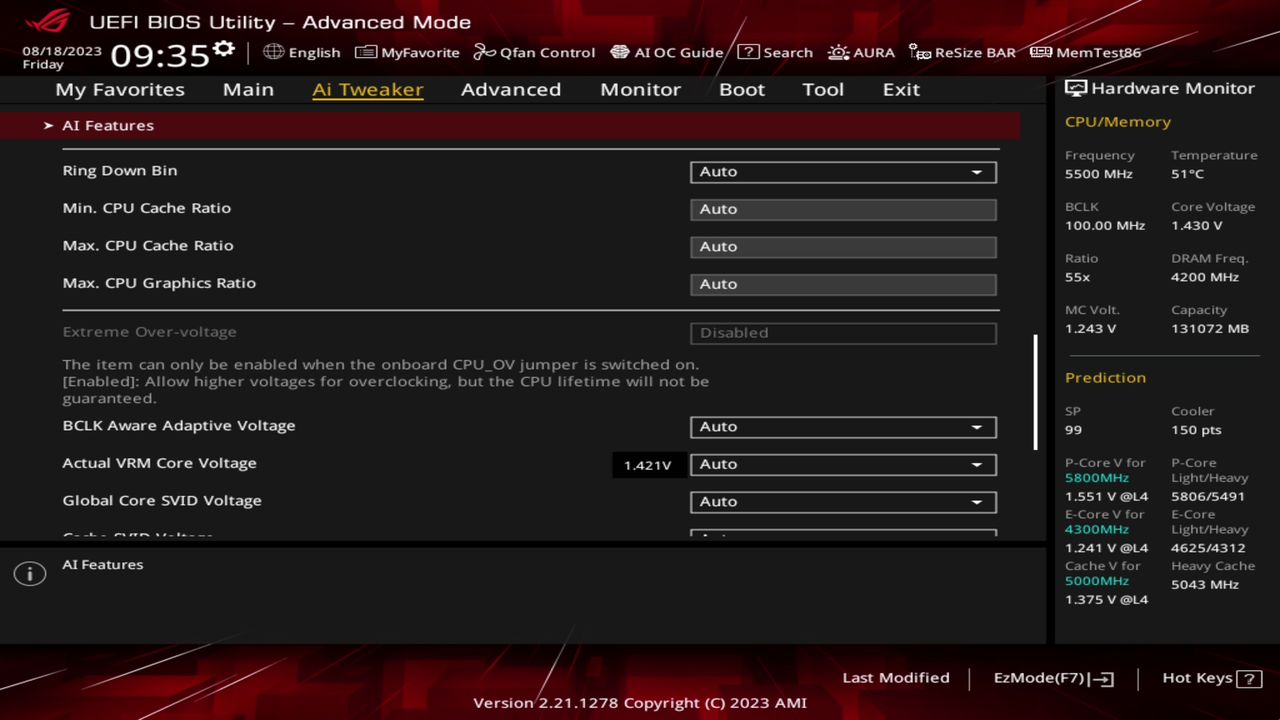The image size is (1280, 720).
Task: Select BCLK Aware Adaptive Voltage label
Action: 179,425
